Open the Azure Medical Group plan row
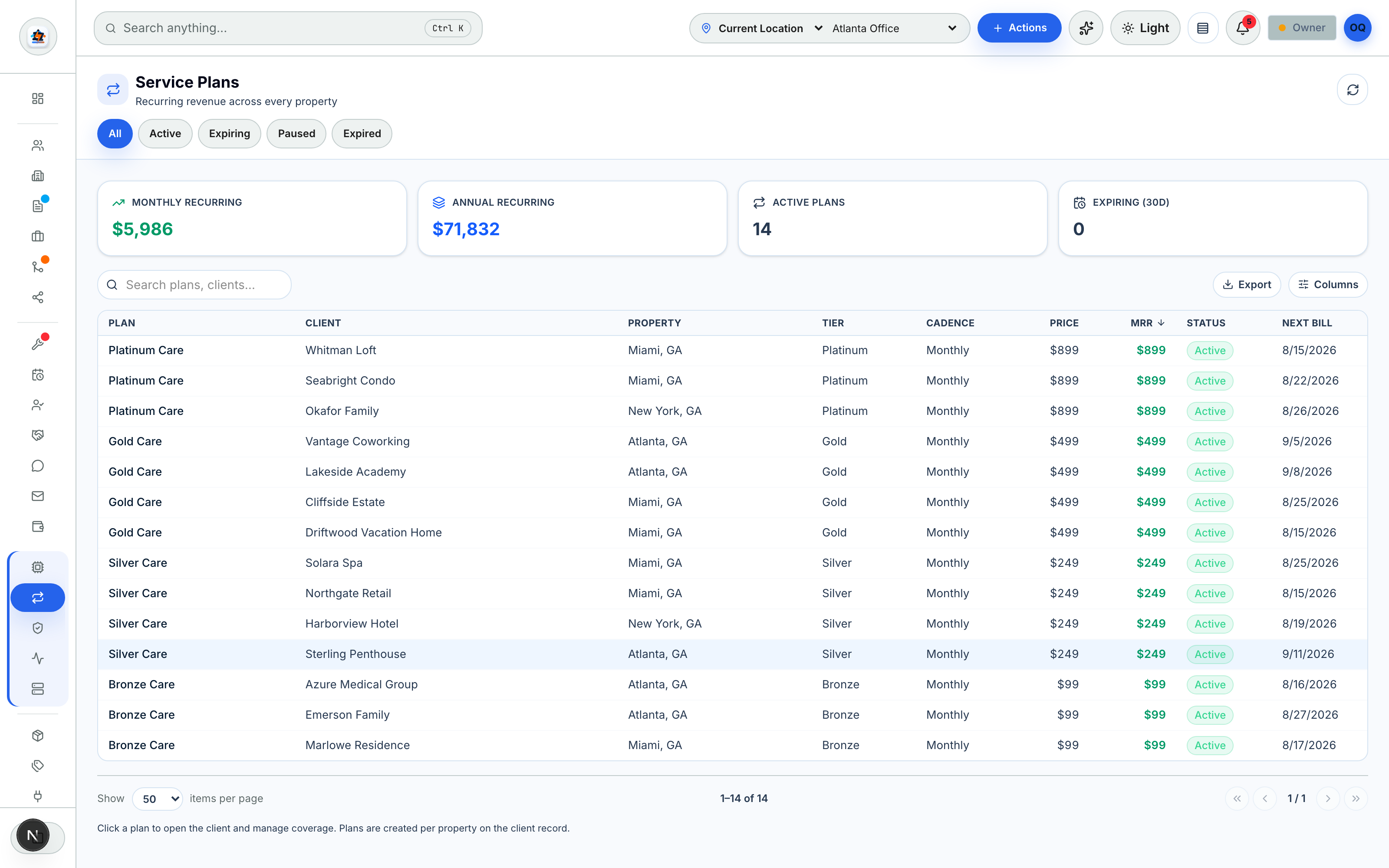This screenshot has width=1389, height=868. (x=732, y=684)
